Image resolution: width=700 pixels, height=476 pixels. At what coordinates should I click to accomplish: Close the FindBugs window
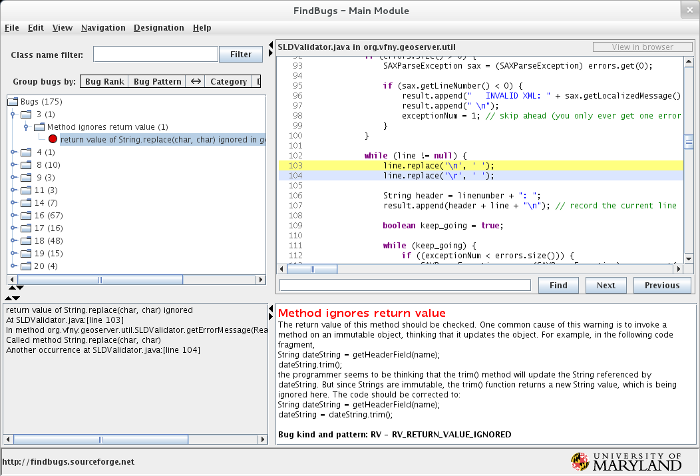pyautogui.click(x=690, y=10)
